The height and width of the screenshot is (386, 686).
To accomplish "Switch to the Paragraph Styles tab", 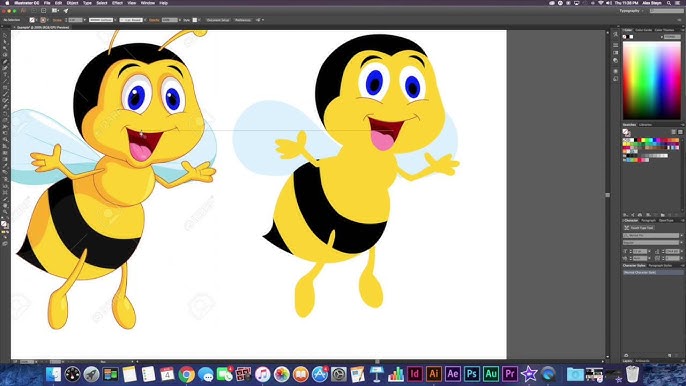I will 660,266.
